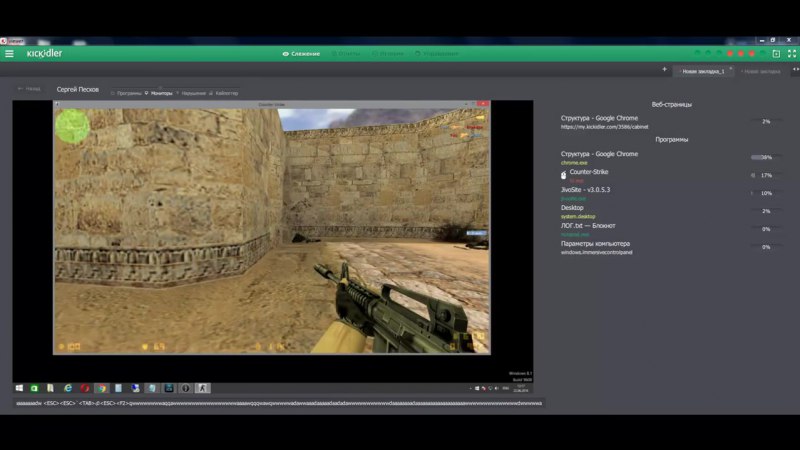Image resolution: width=800 pixels, height=450 pixels.
Task: Switch to Google Chrome in remote taskbar
Action: (102, 388)
